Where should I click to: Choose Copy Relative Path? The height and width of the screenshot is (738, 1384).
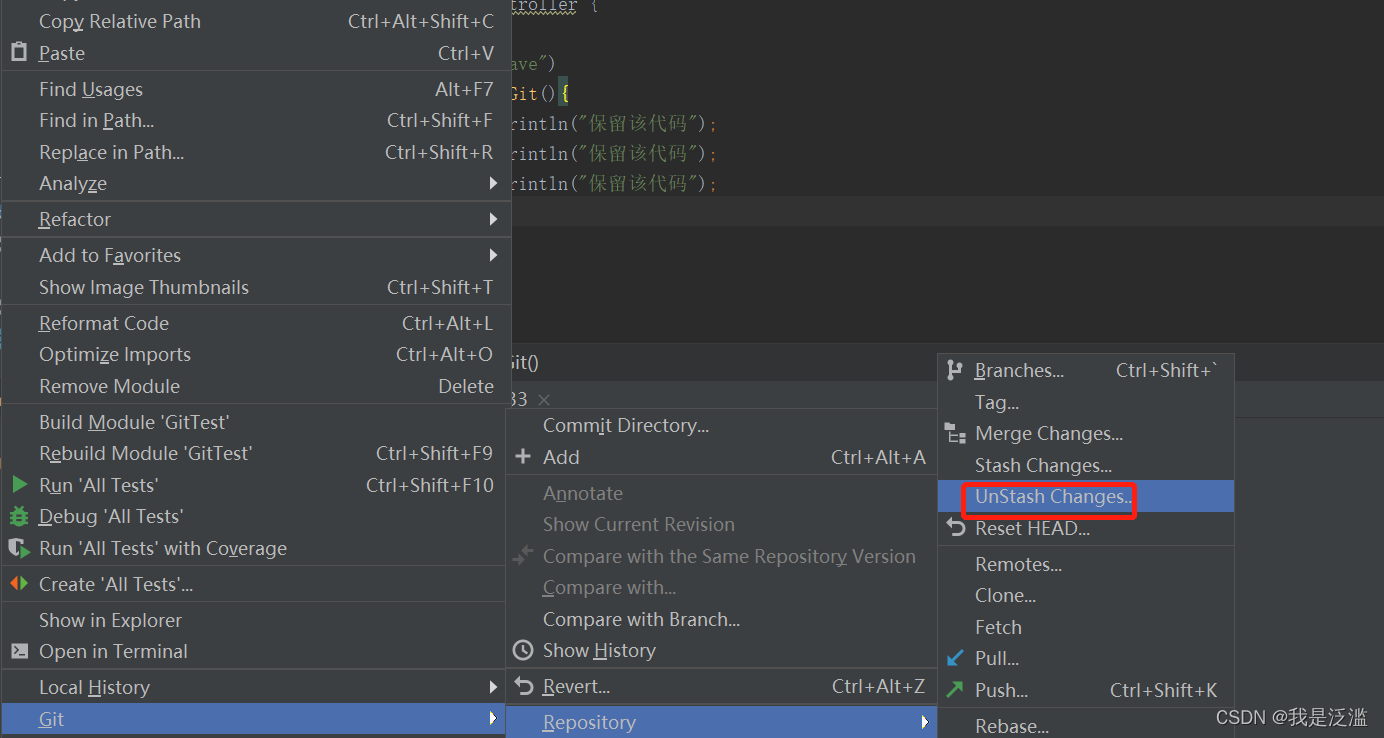pyautogui.click(x=256, y=21)
